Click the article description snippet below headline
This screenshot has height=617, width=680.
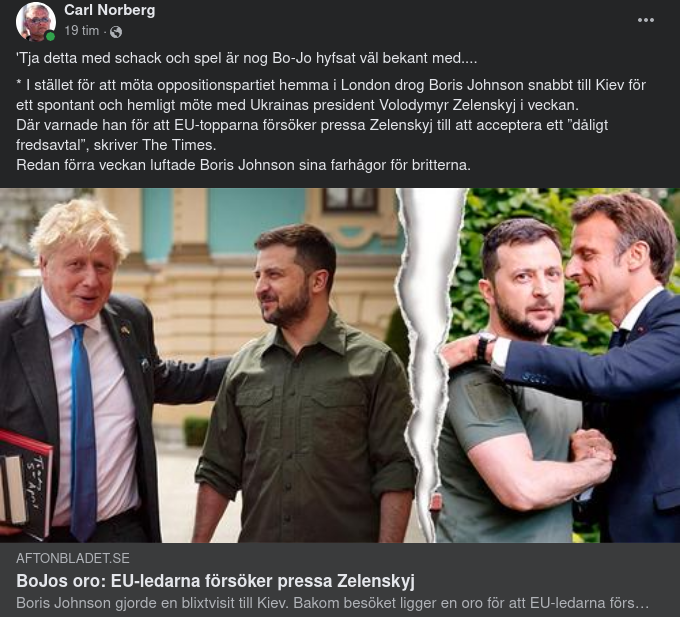[x=332, y=604]
